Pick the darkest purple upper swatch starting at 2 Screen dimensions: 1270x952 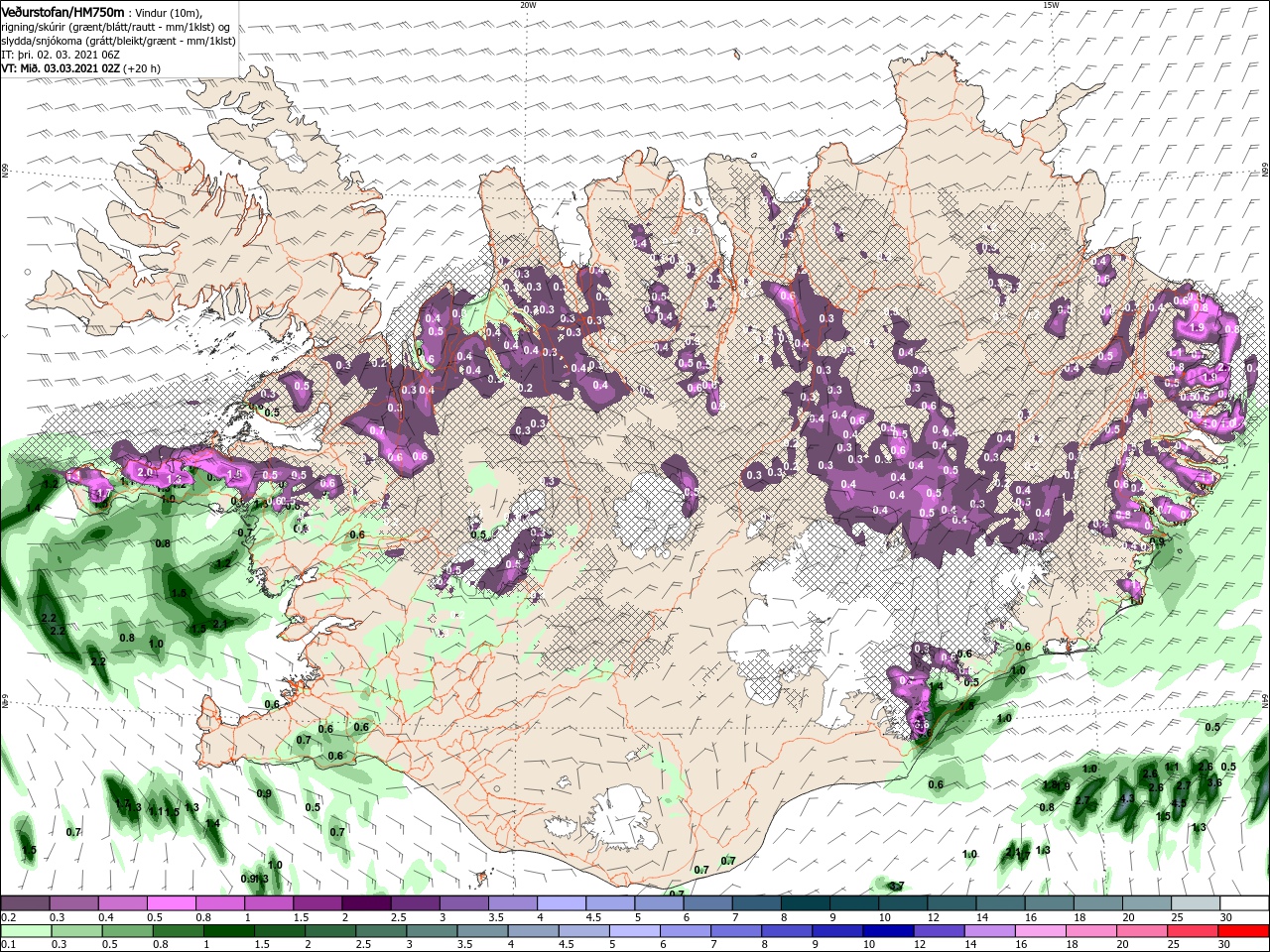coord(366,903)
